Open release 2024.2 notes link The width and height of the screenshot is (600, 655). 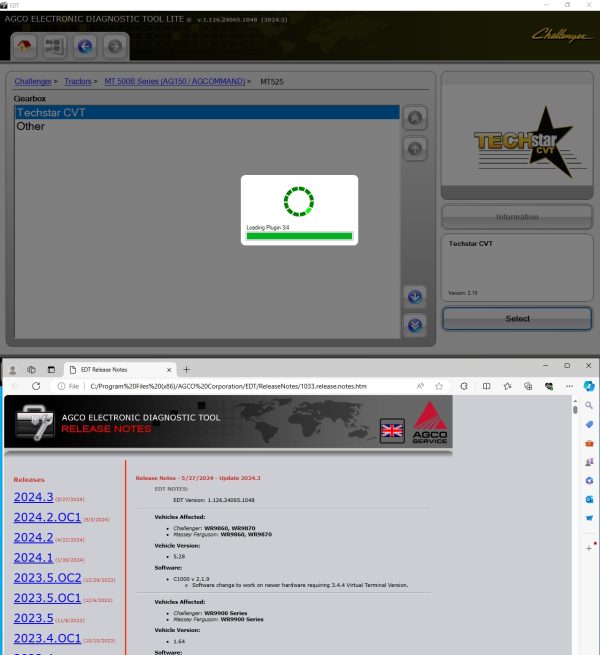33,537
